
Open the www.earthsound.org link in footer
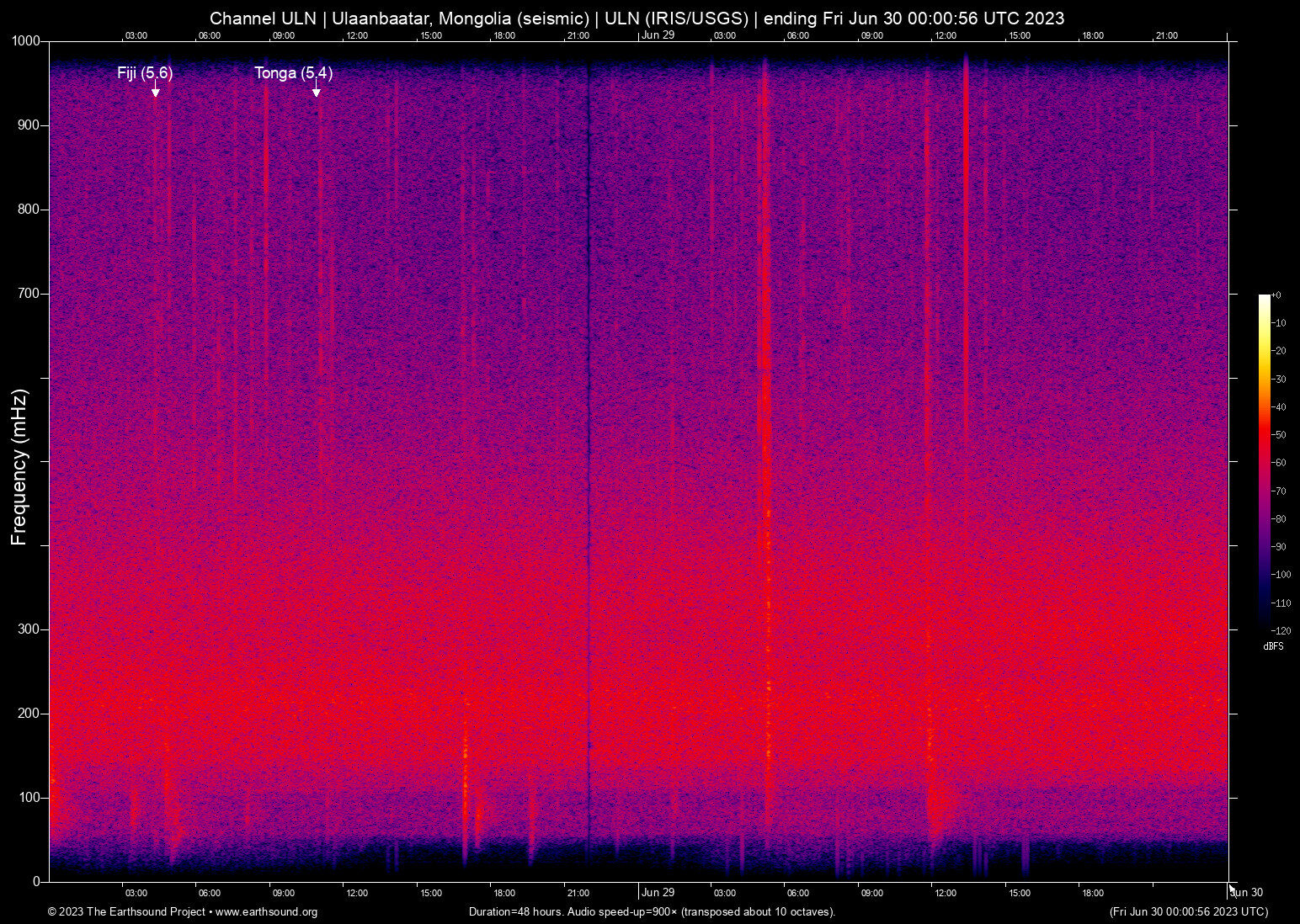pyautogui.click(x=266, y=912)
